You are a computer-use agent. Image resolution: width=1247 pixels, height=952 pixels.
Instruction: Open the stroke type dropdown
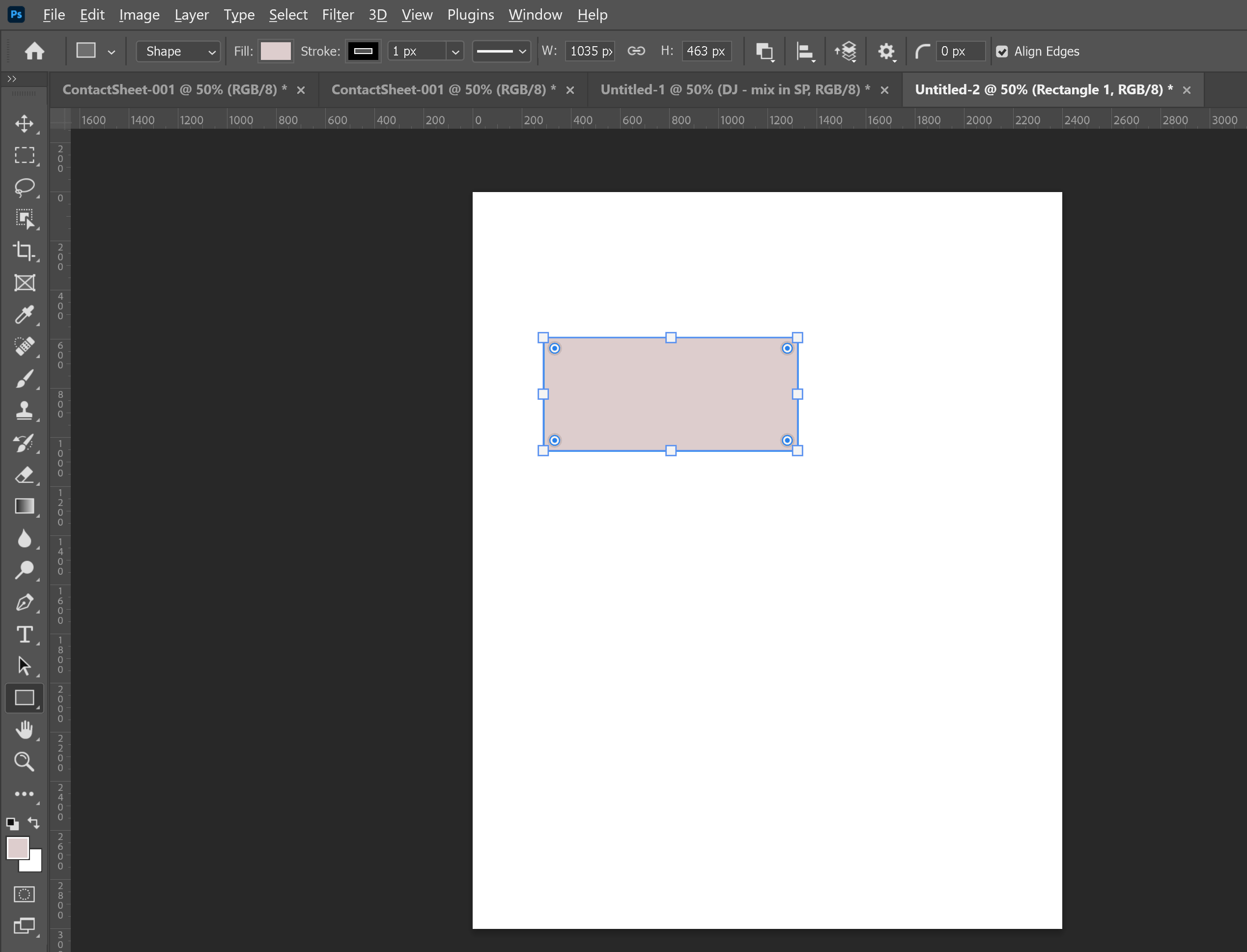click(501, 51)
